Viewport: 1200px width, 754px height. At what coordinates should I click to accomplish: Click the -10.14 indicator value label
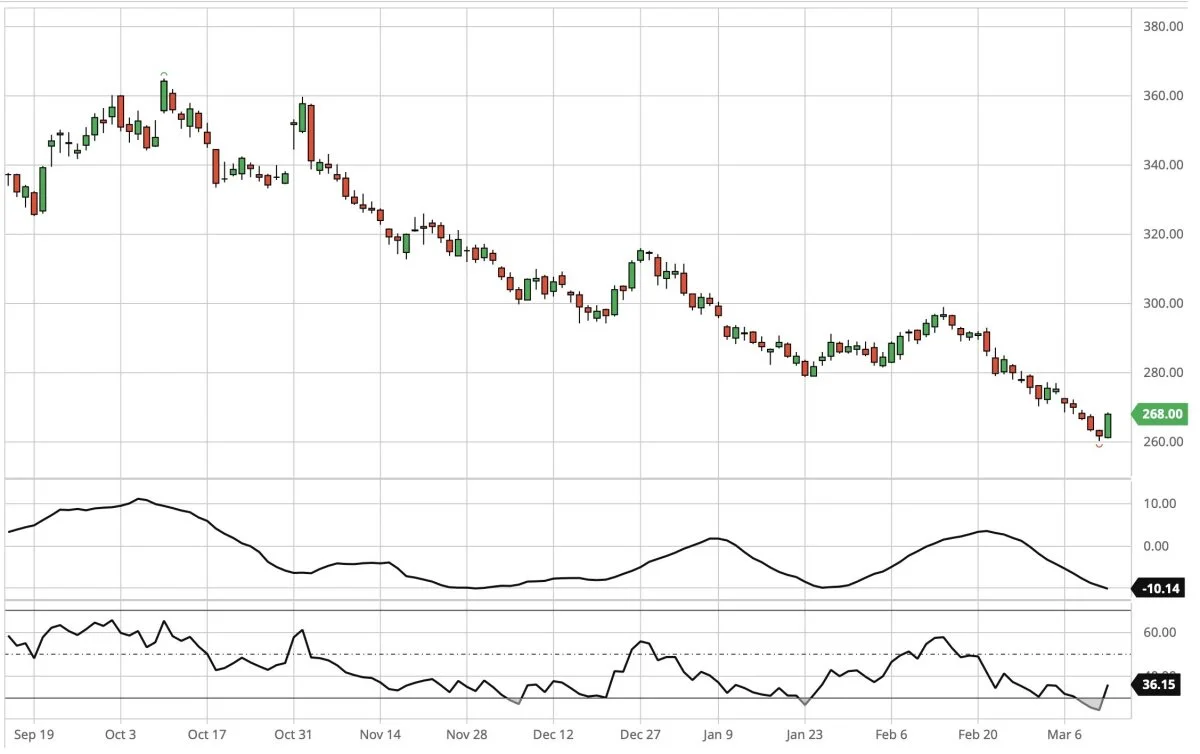(1159, 588)
